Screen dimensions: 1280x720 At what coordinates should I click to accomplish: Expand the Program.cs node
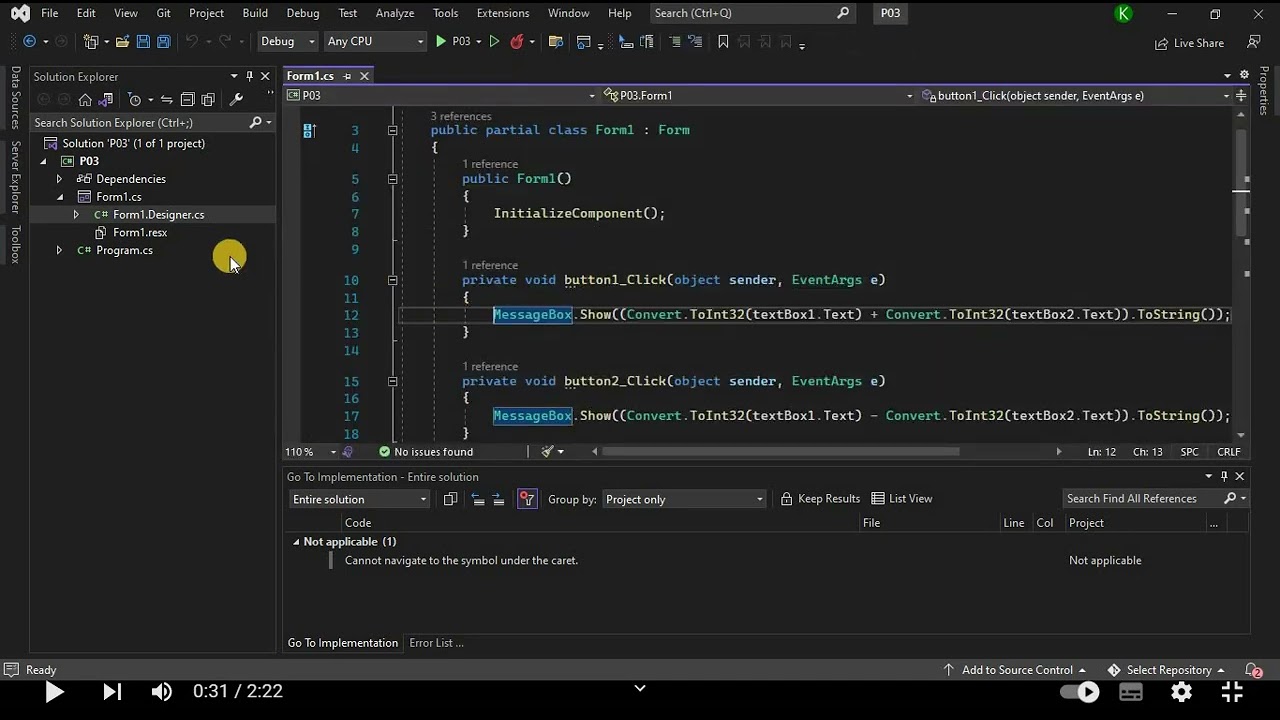pyautogui.click(x=59, y=251)
